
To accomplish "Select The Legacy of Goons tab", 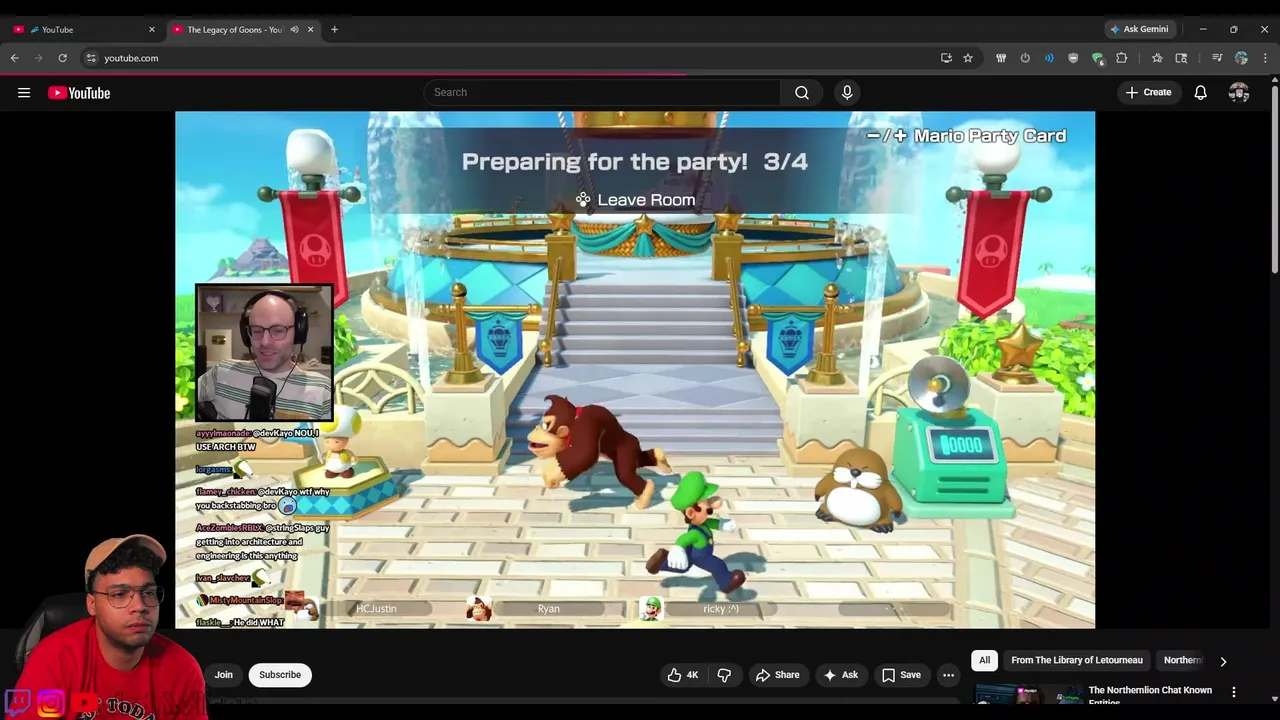I will click(x=235, y=30).
